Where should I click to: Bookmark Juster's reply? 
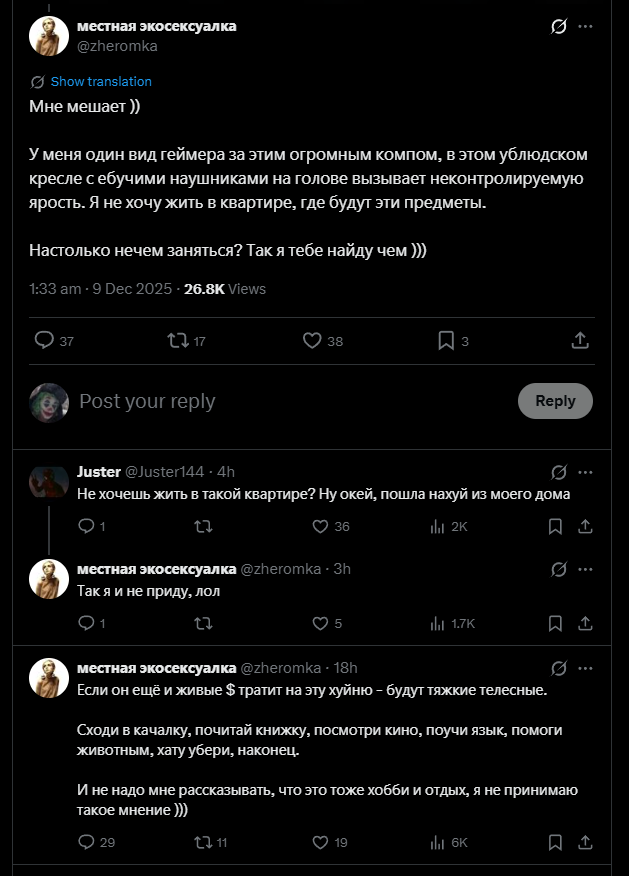(555, 526)
